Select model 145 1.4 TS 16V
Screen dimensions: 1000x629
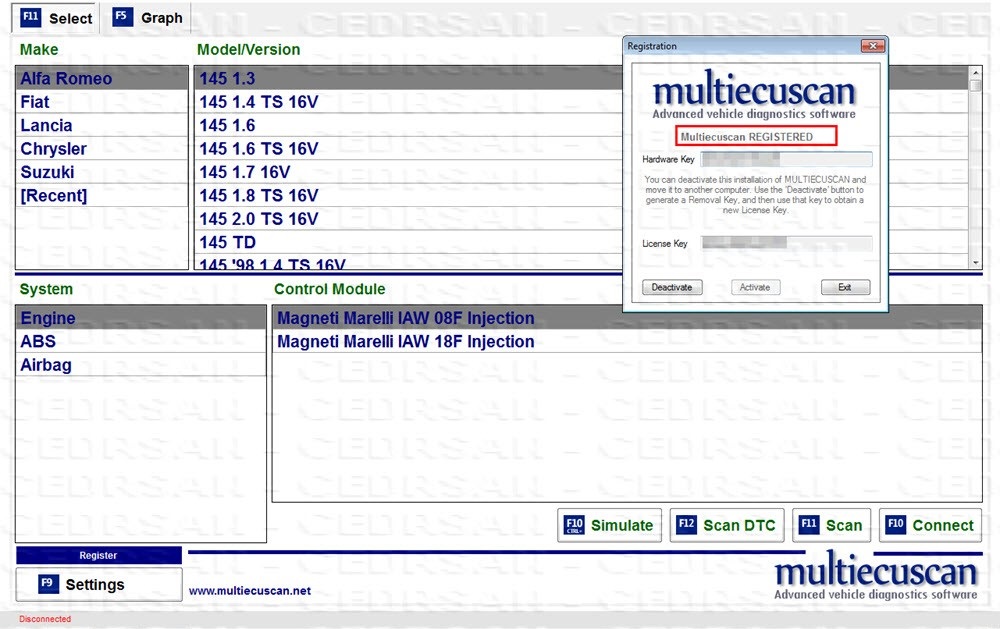[x=408, y=102]
